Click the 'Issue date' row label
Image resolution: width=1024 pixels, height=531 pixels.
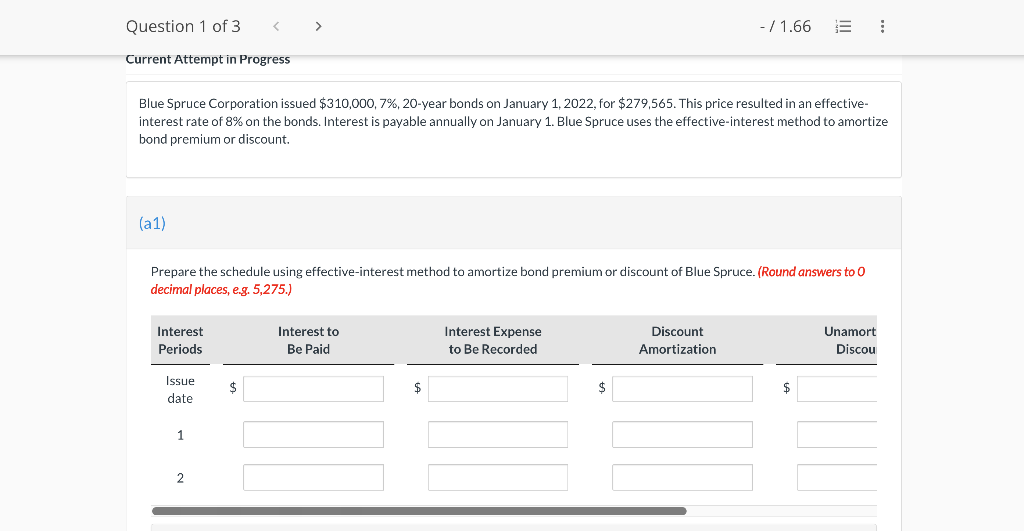(x=180, y=389)
